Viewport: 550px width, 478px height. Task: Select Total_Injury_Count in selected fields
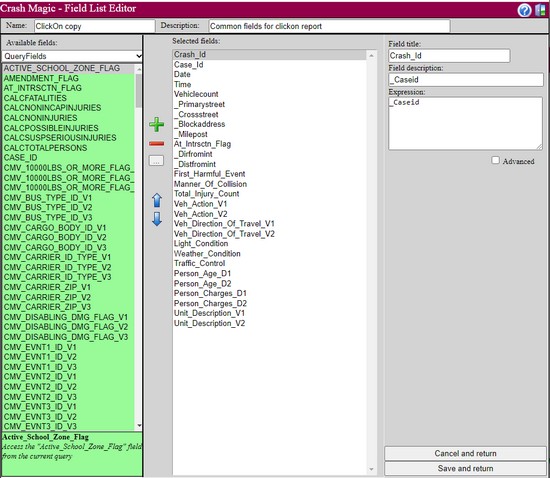[x=269, y=194]
